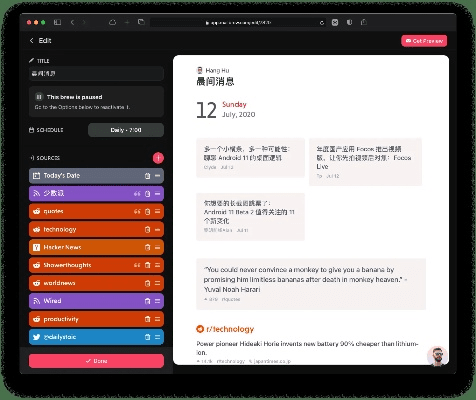Open the Hacker News source row

point(96,247)
